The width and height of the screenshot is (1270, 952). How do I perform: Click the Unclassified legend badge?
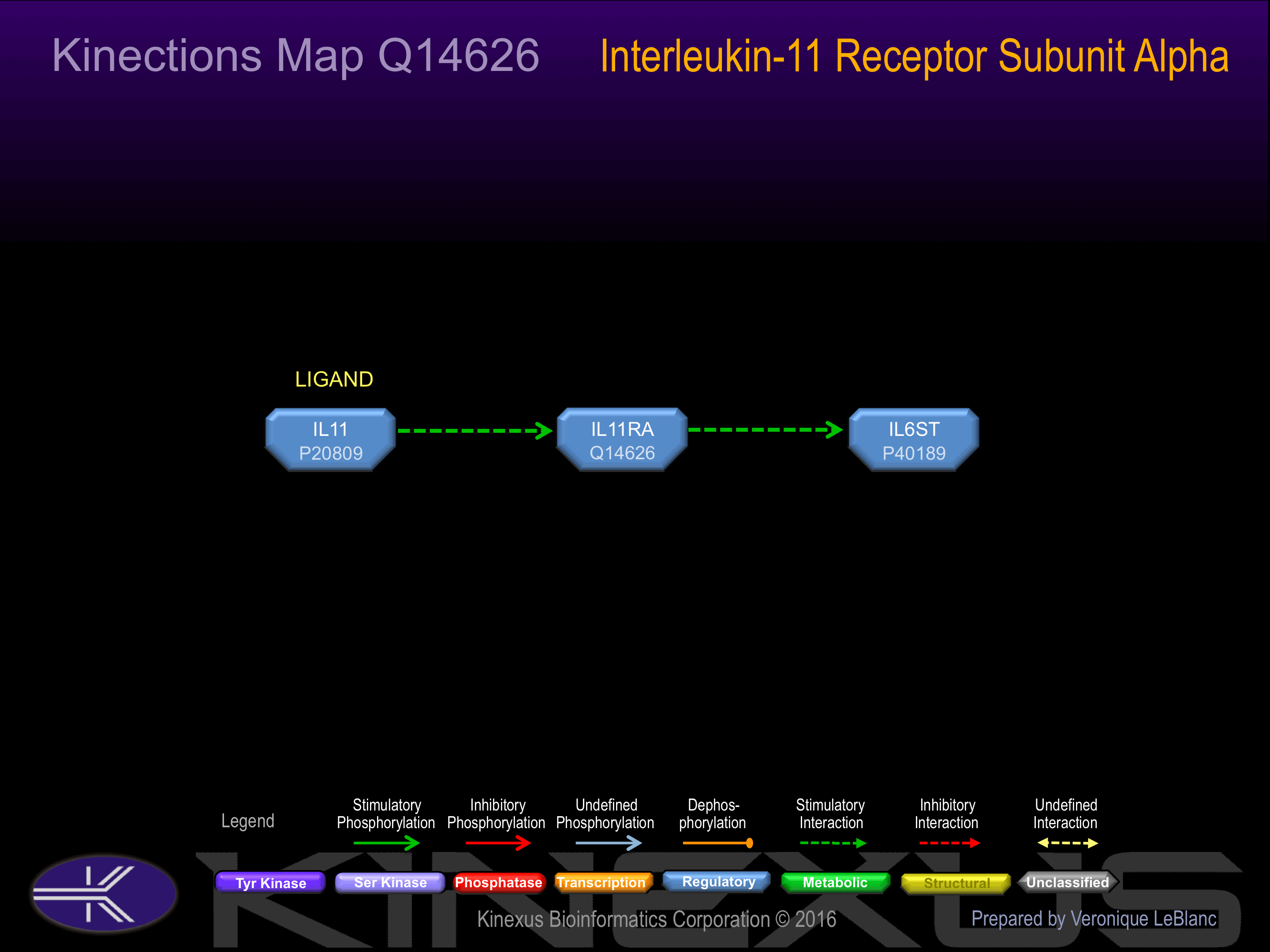(1067, 882)
